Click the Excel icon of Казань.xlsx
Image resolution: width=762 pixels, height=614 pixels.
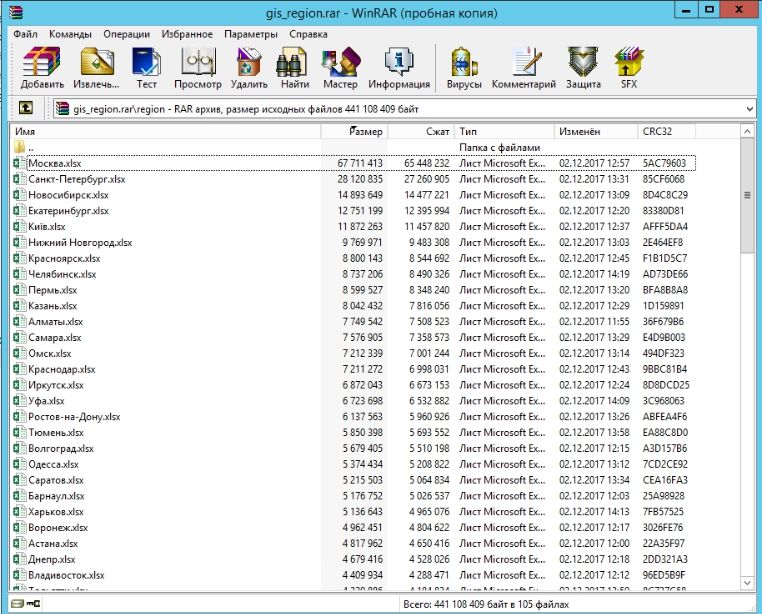tap(19, 306)
